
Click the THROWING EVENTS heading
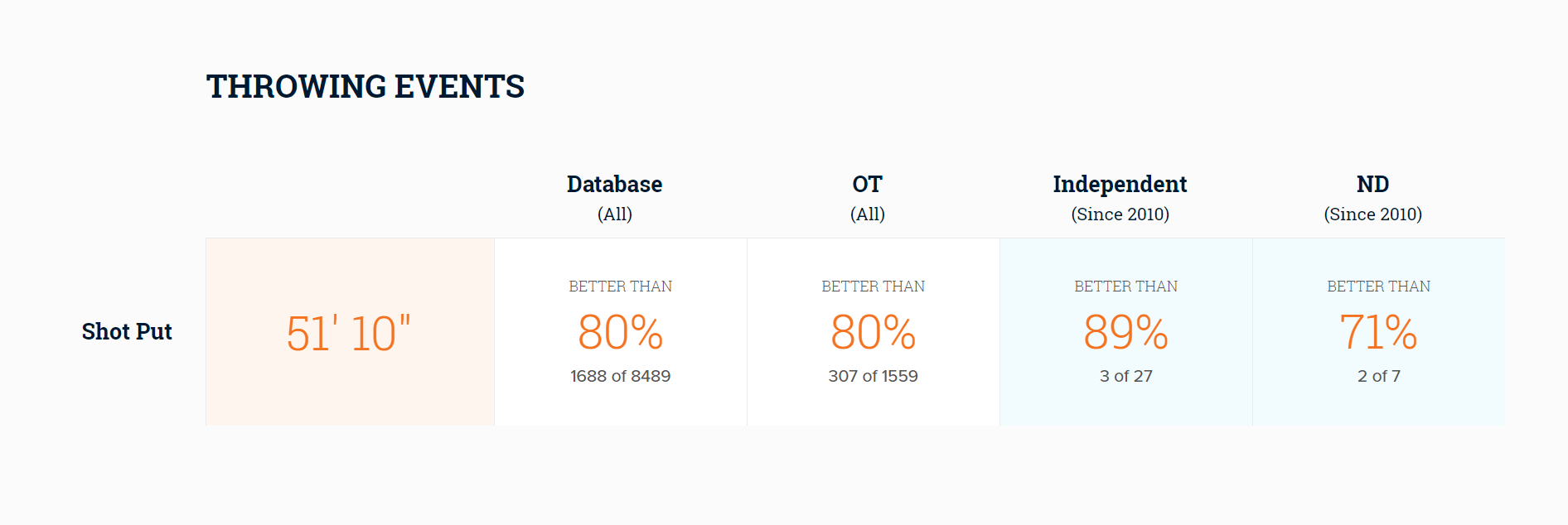click(x=365, y=86)
